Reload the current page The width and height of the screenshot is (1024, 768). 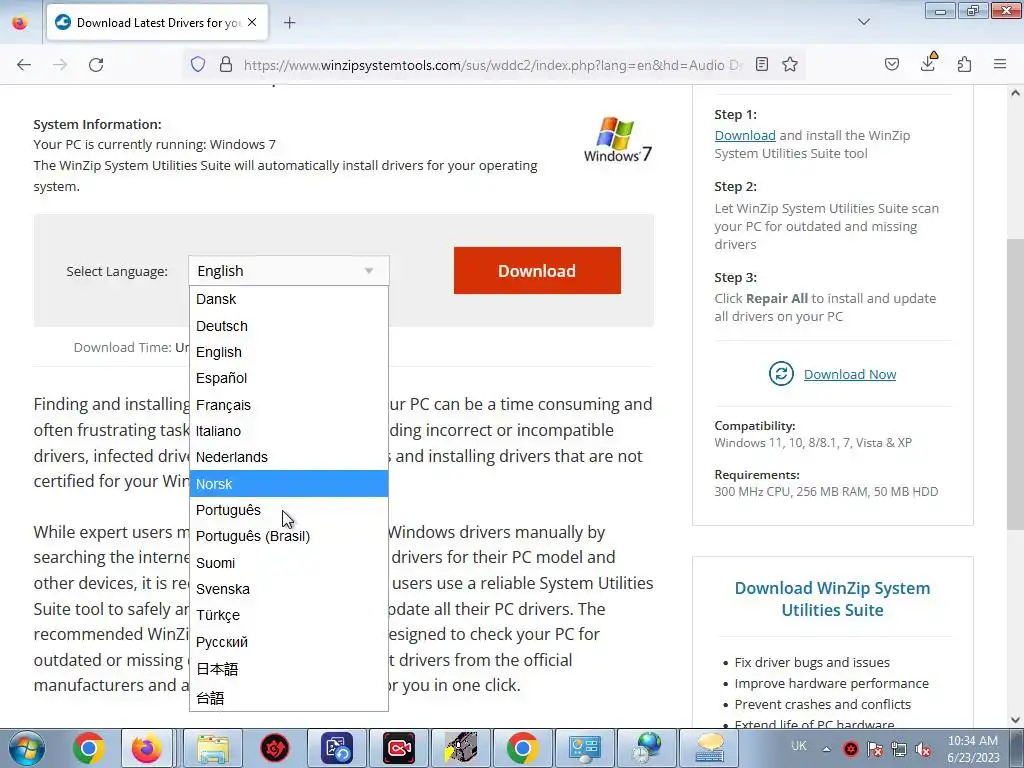pyautogui.click(x=96, y=65)
